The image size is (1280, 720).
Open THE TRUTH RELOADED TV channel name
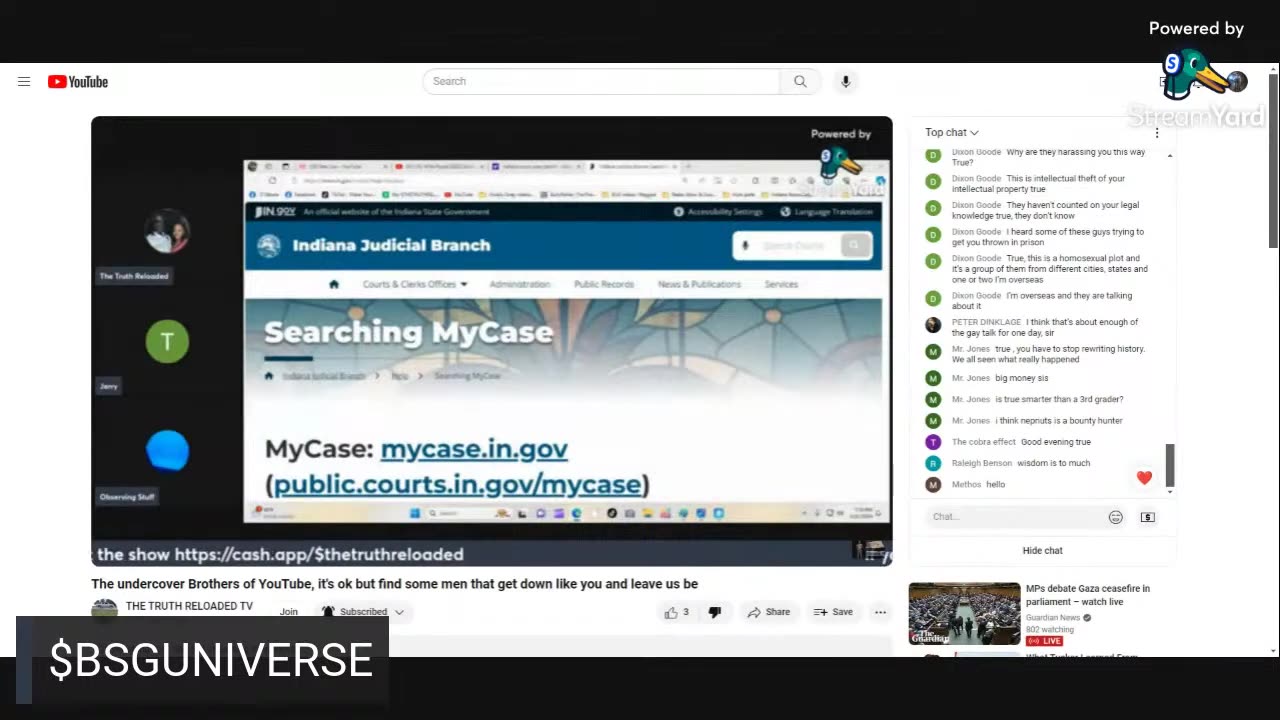[x=189, y=606]
